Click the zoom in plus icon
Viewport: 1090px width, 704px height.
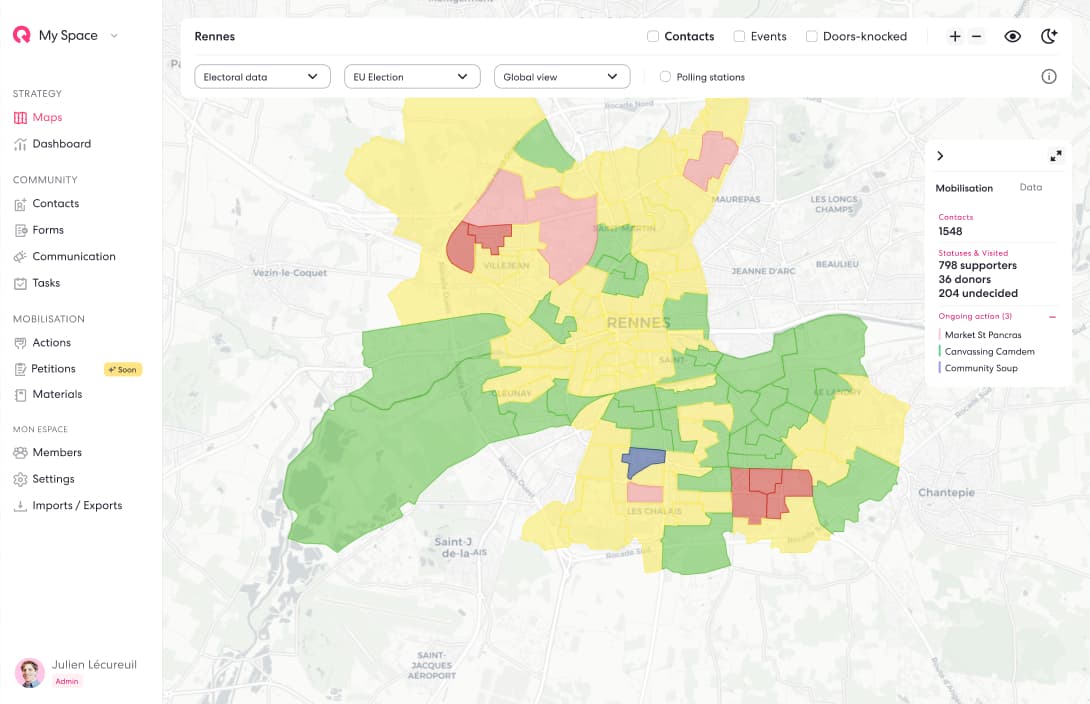pos(955,36)
